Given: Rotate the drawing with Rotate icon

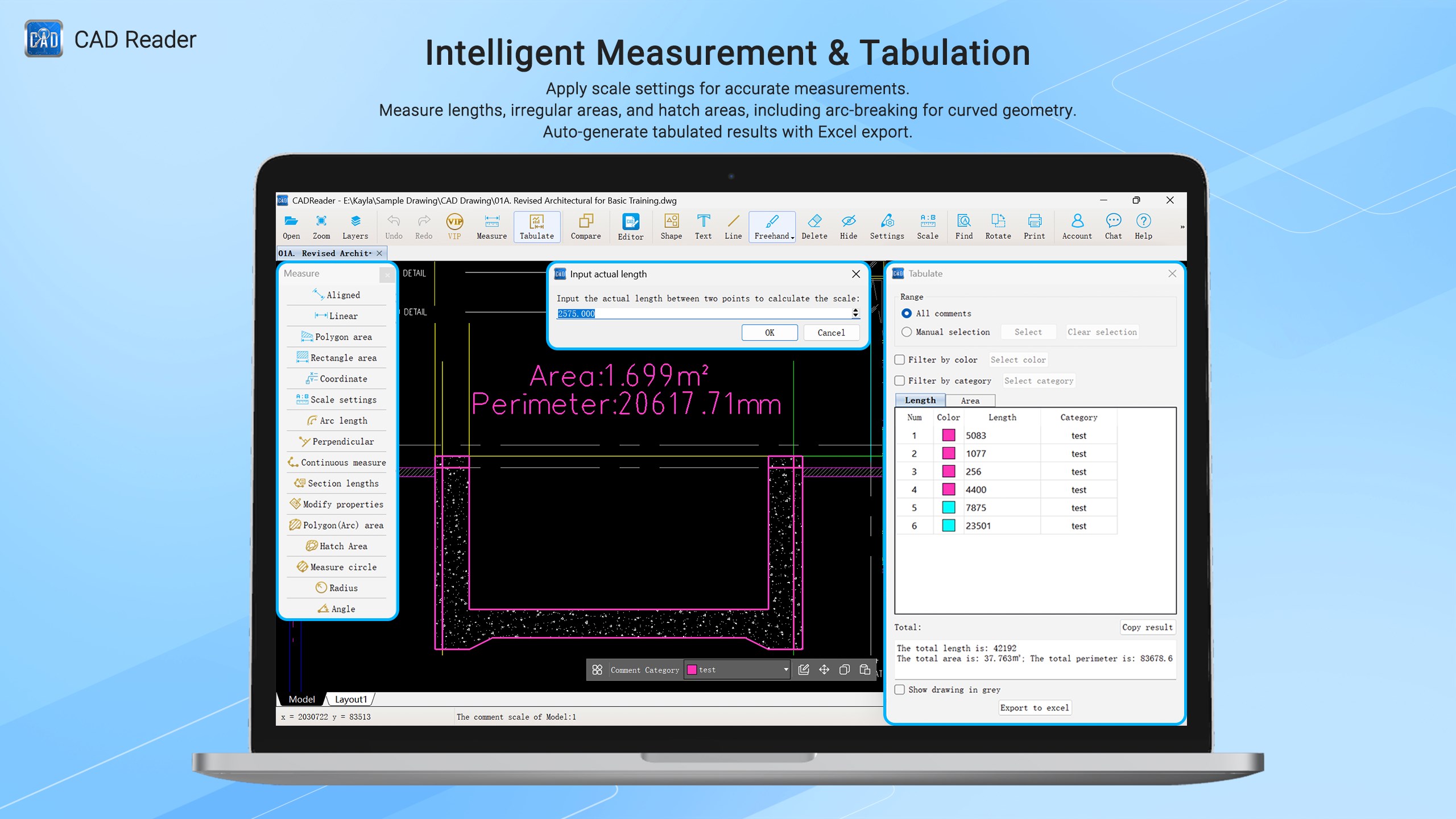Looking at the screenshot, I should click(998, 227).
